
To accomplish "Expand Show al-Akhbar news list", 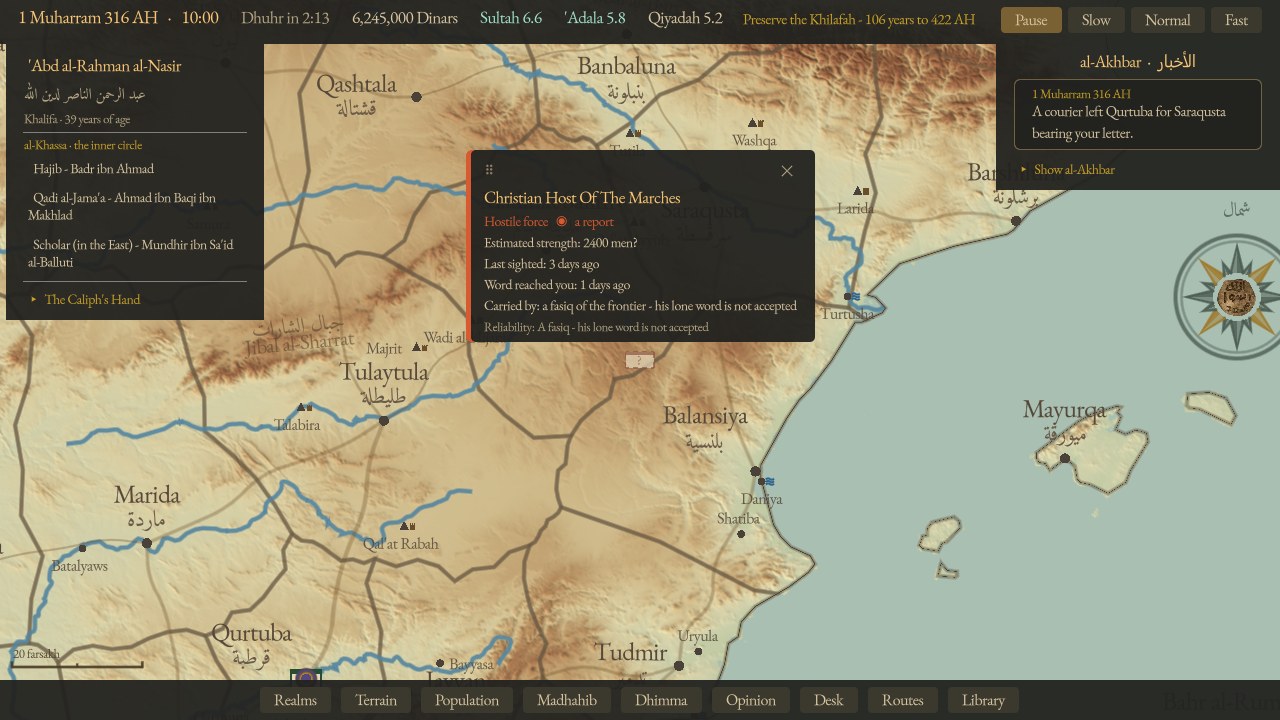I will [1067, 169].
